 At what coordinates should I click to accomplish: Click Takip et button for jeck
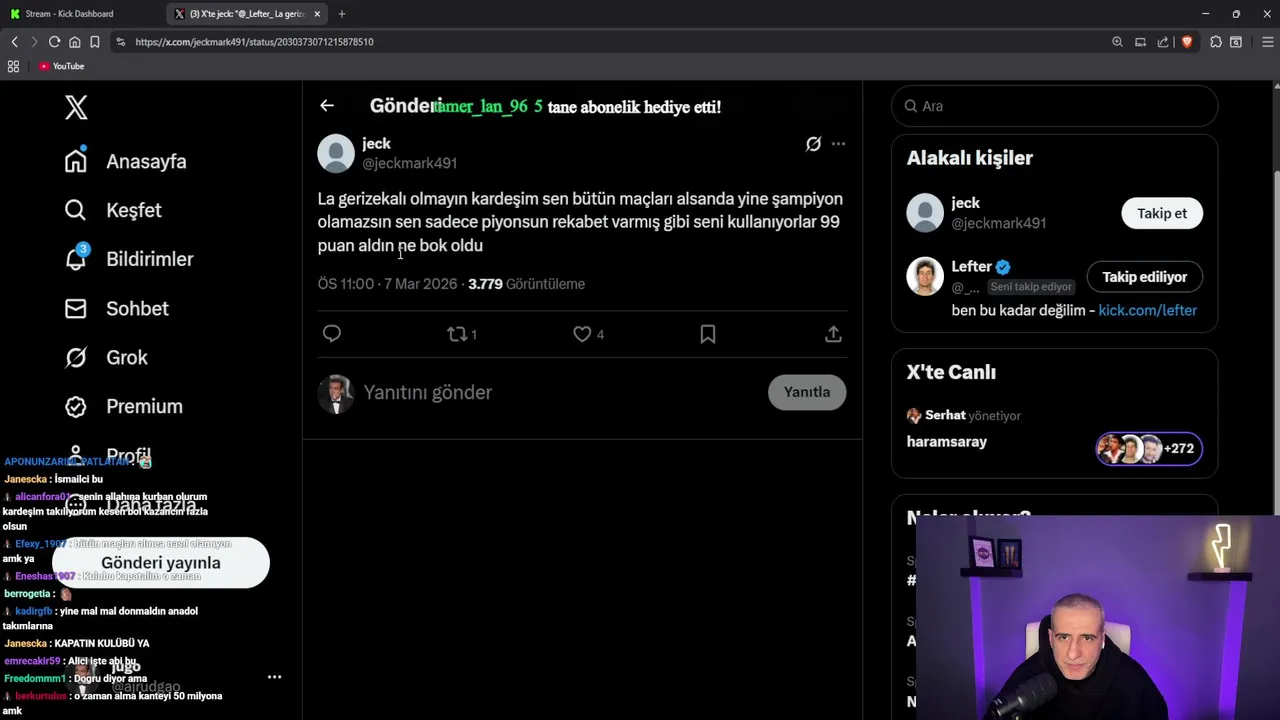1162,213
